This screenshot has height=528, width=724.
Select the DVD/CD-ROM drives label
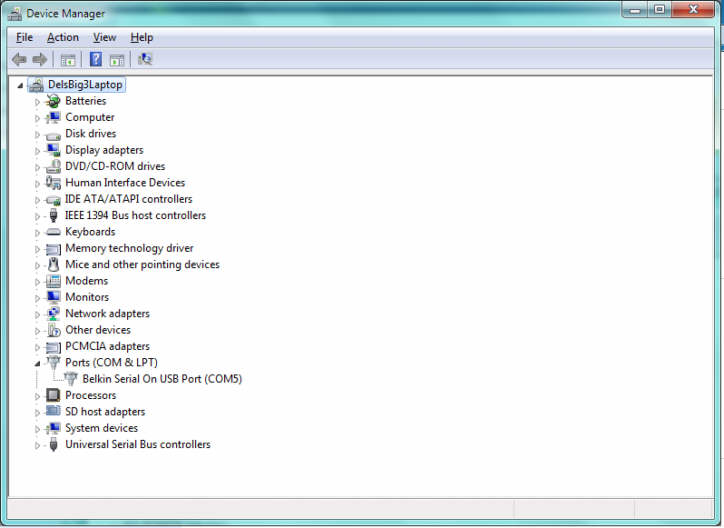(115, 166)
